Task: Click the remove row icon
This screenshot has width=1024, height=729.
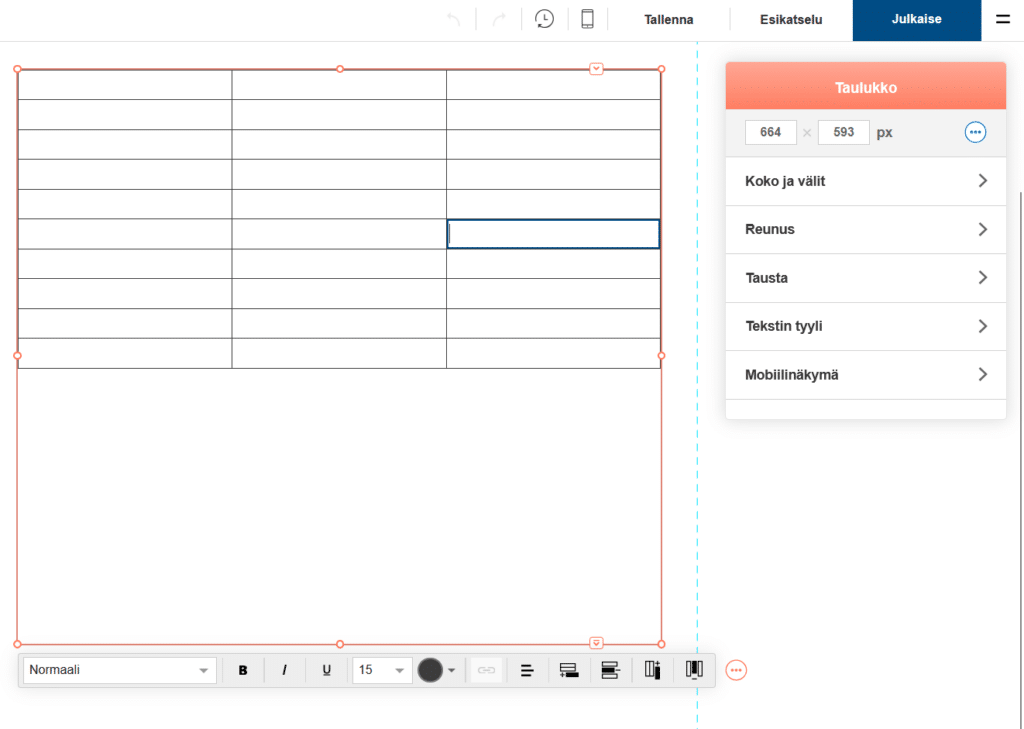Action: 610,670
